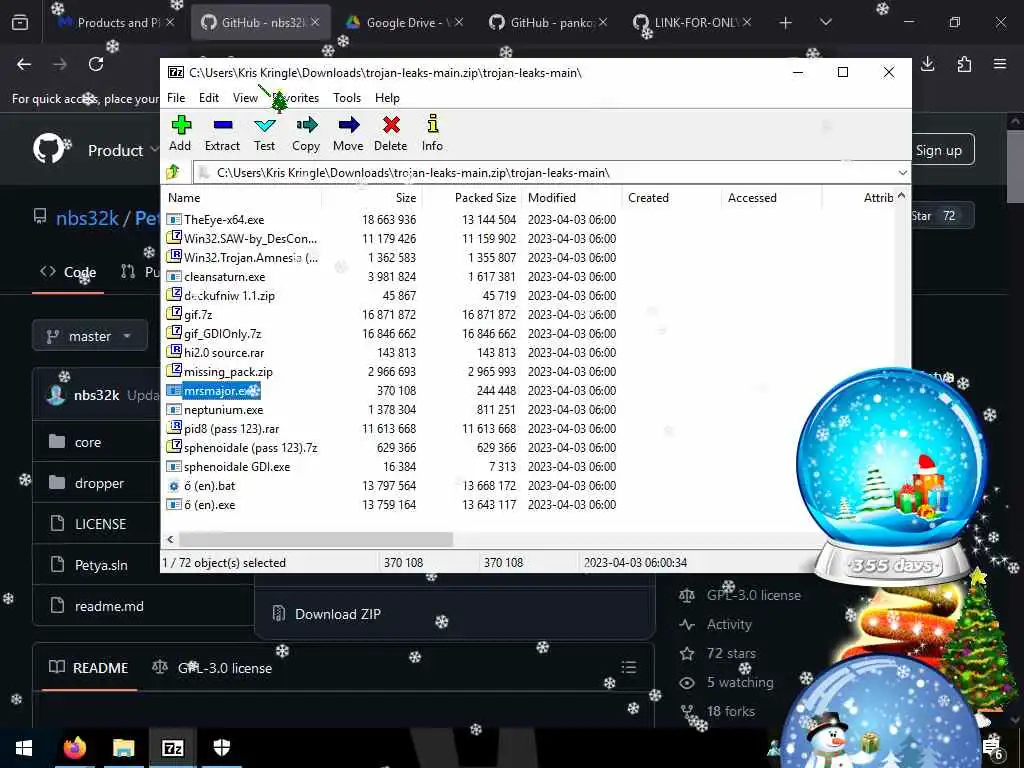
Task: Open the View menu
Action: pyautogui.click(x=246, y=98)
